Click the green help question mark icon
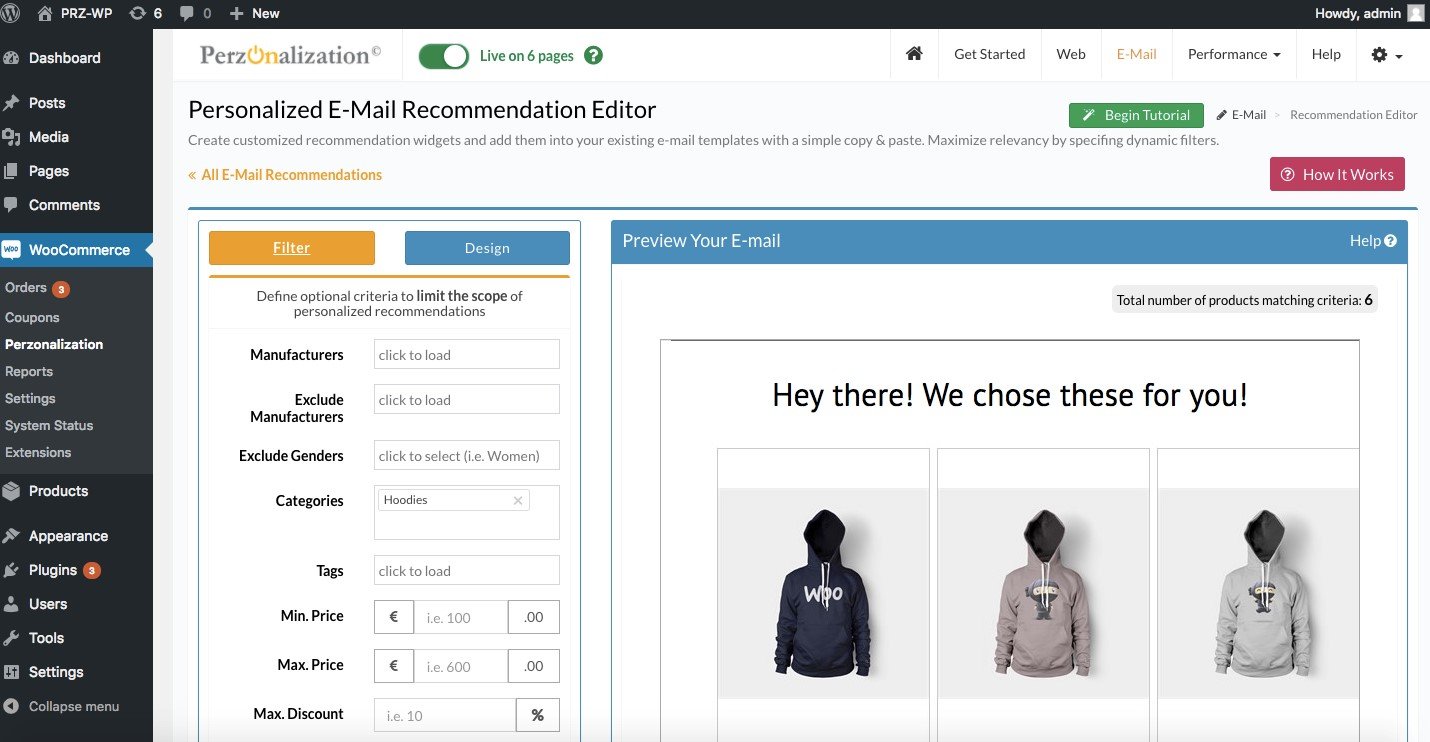Viewport: 1430px width, 742px height. (x=593, y=56)
